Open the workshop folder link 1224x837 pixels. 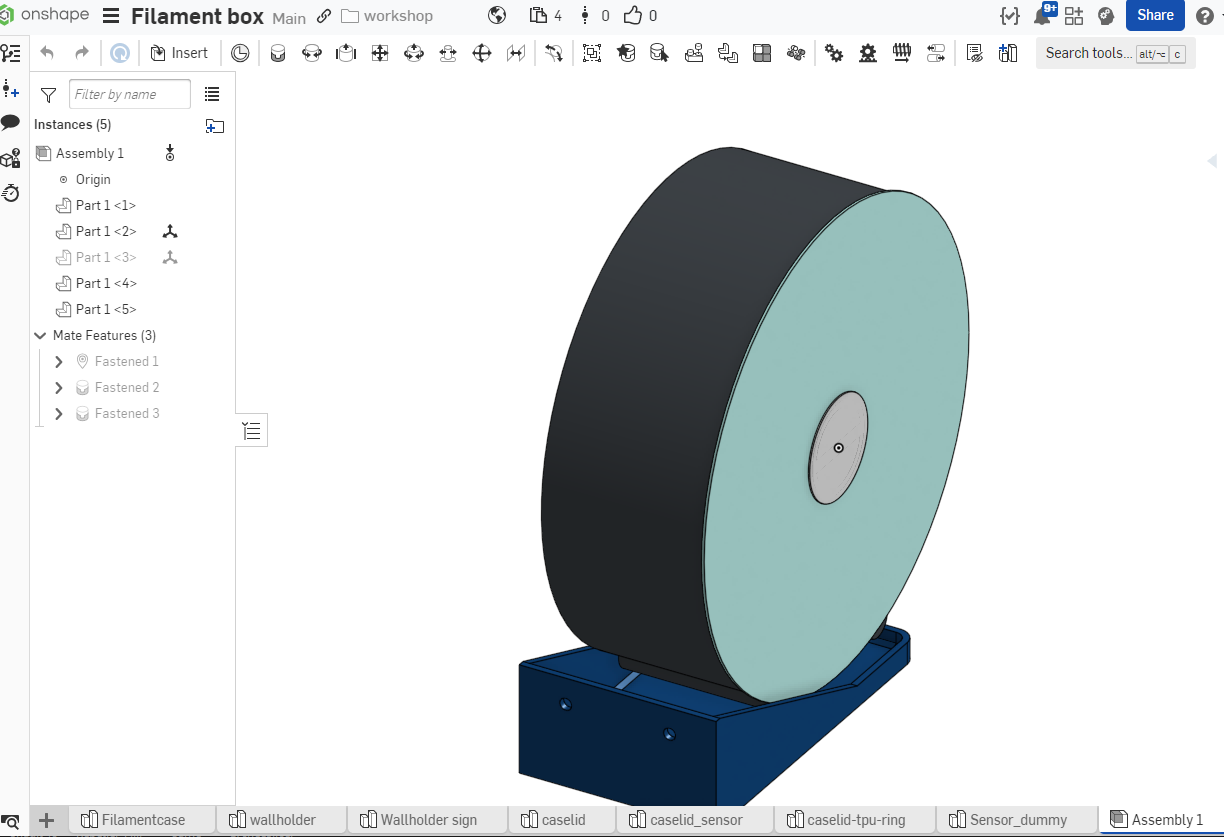point(387,16)
